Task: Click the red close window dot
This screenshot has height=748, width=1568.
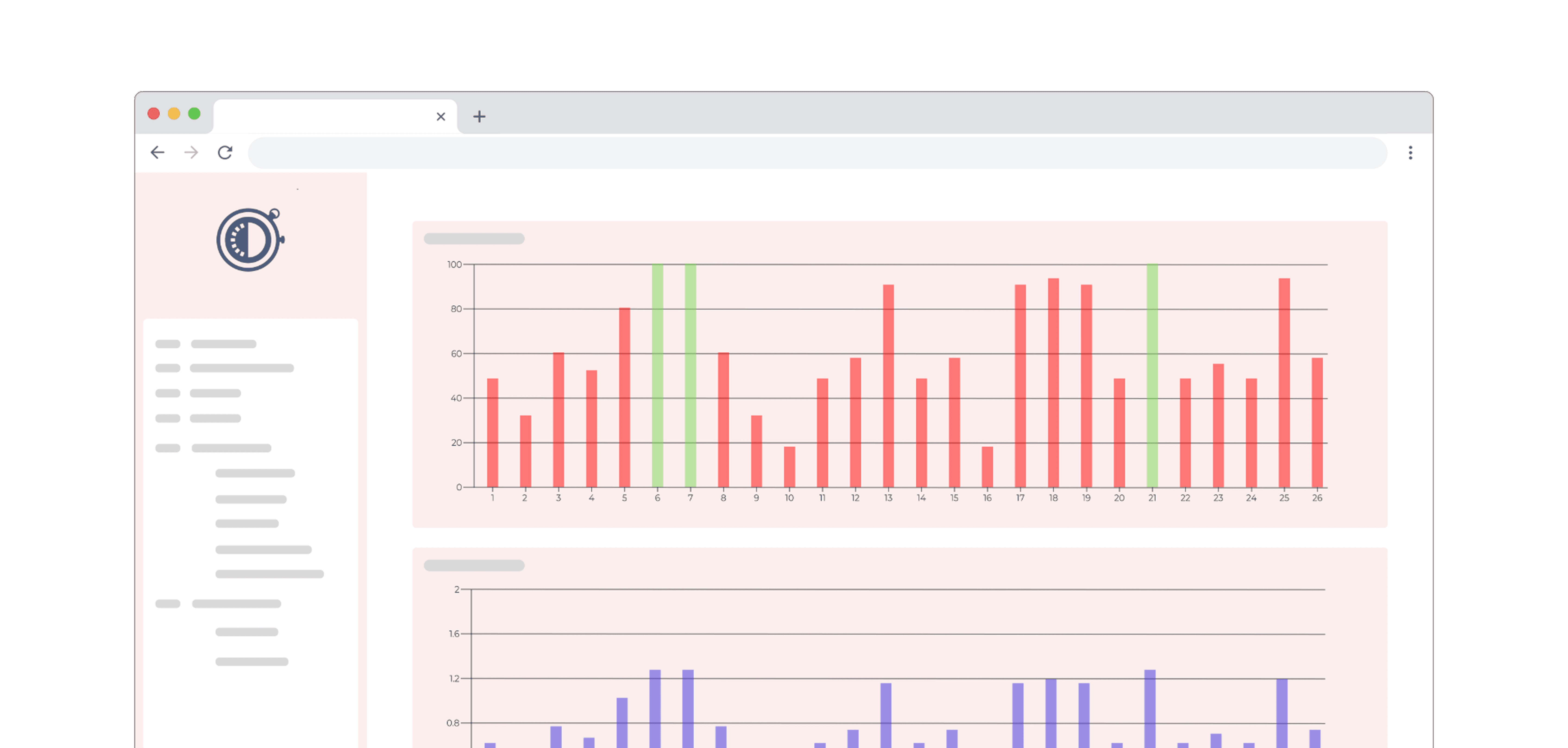Action: pos(153,114)
